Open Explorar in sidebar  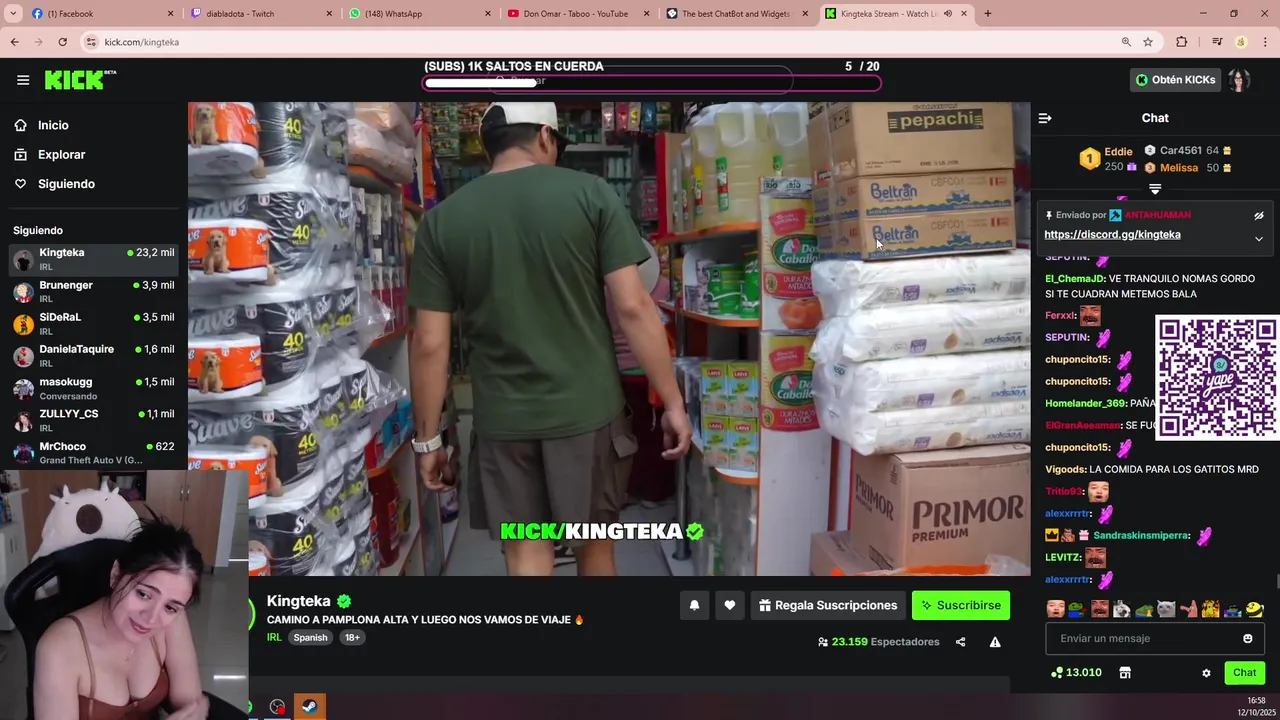61,155
